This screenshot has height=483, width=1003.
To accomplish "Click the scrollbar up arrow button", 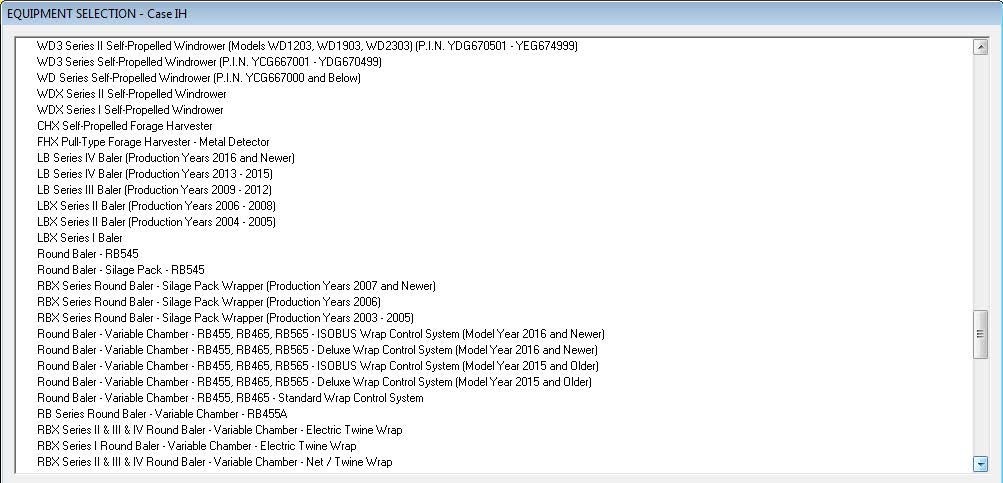I will [980, 47].
